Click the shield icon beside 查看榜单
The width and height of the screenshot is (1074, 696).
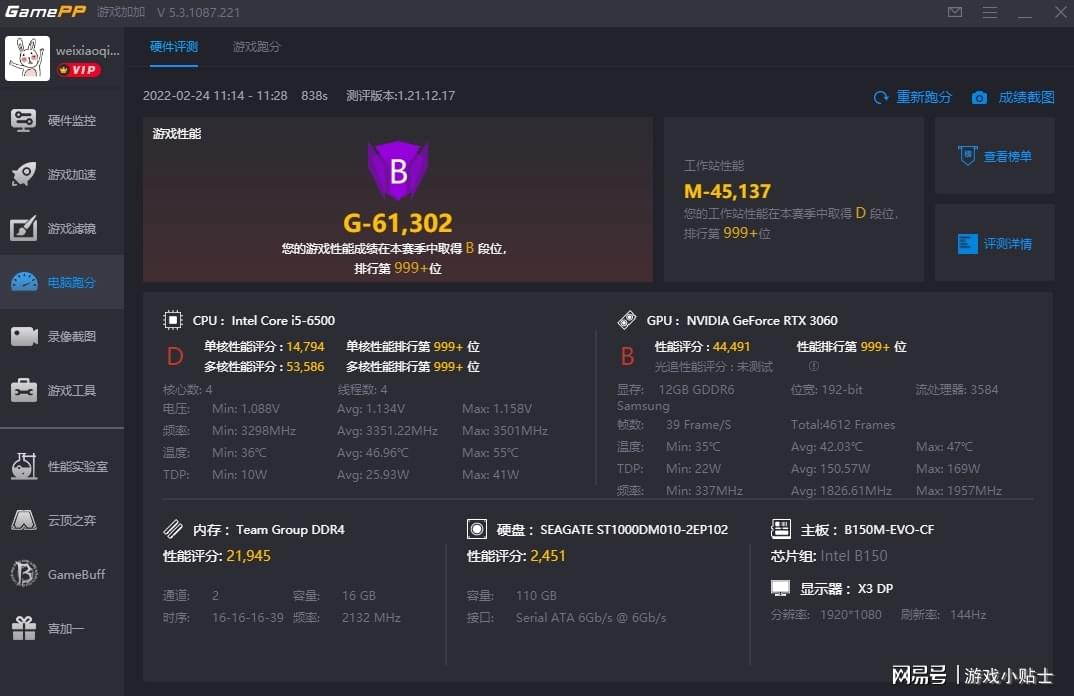(x=967, y=156)
